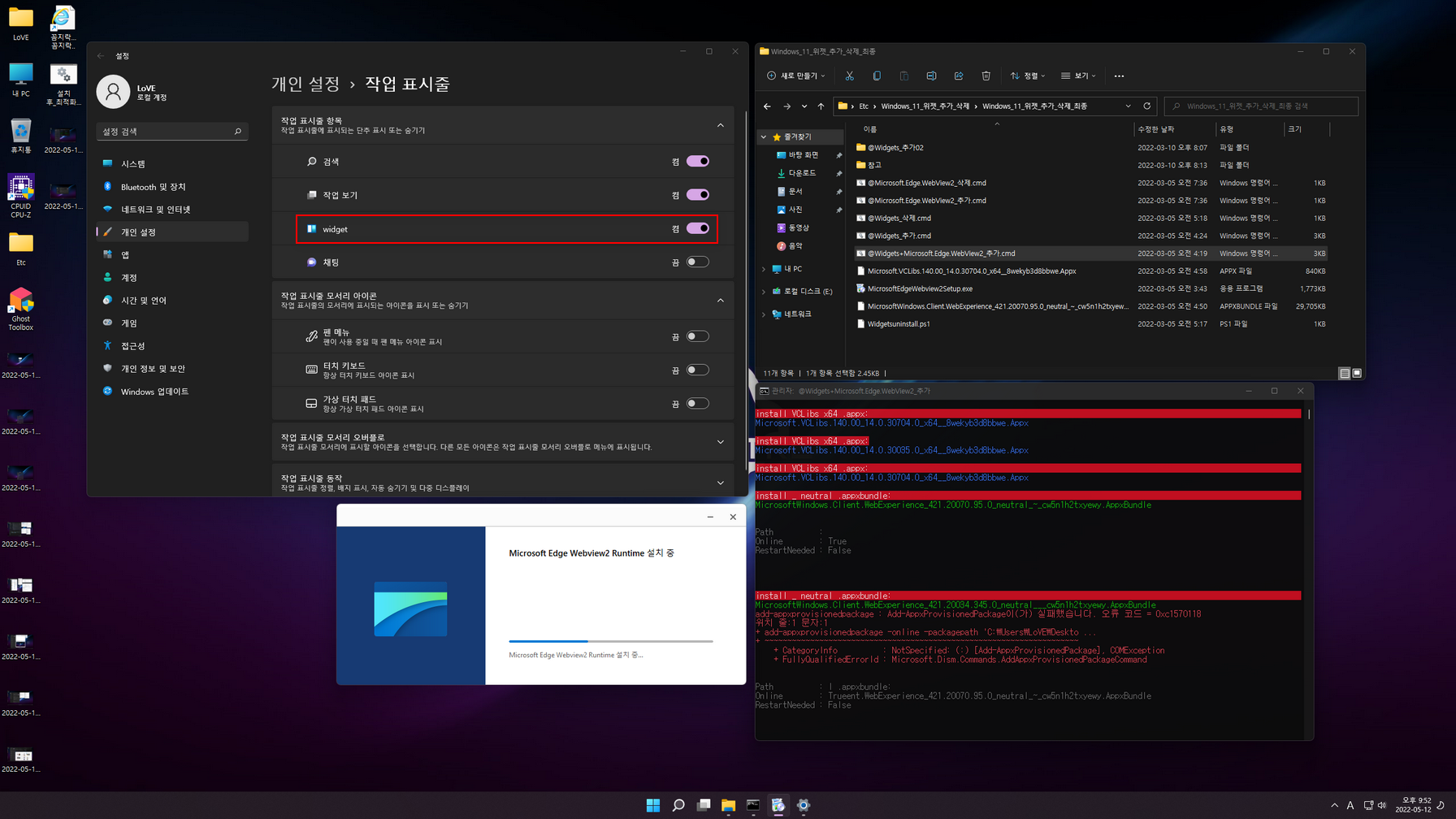Viewport: 1456px width, 819px height.
Task: Click the clock and date in taskbar
Action: [x=1413, y=805]
